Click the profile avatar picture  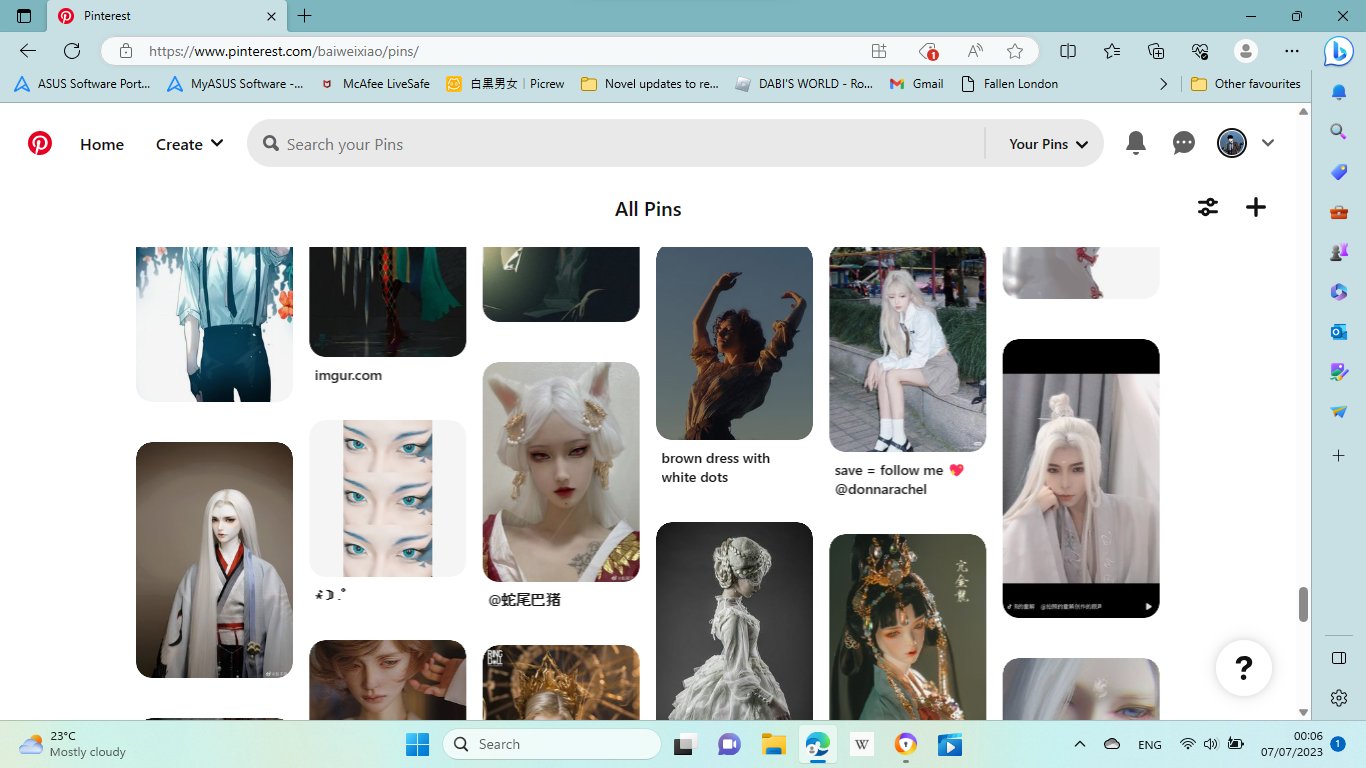[x=1231, y=143]
